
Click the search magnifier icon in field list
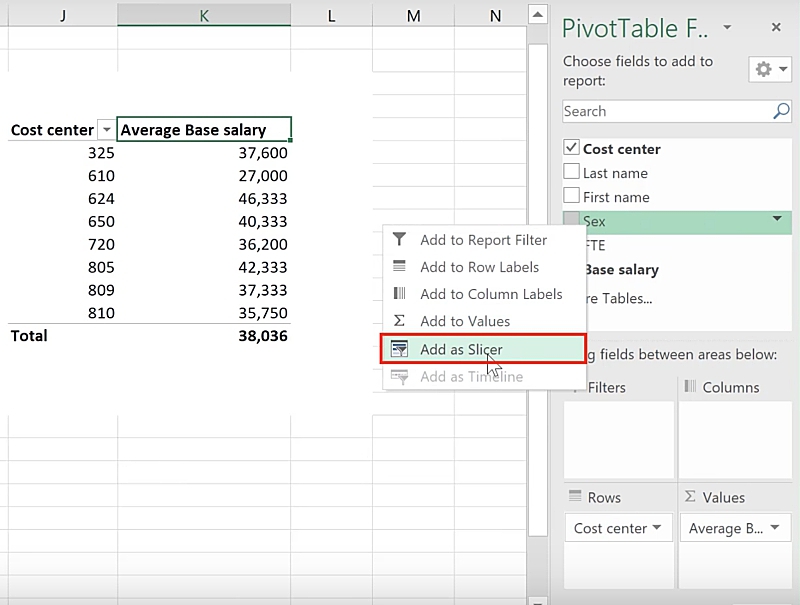pyautogui.click(x=781, y=111)
